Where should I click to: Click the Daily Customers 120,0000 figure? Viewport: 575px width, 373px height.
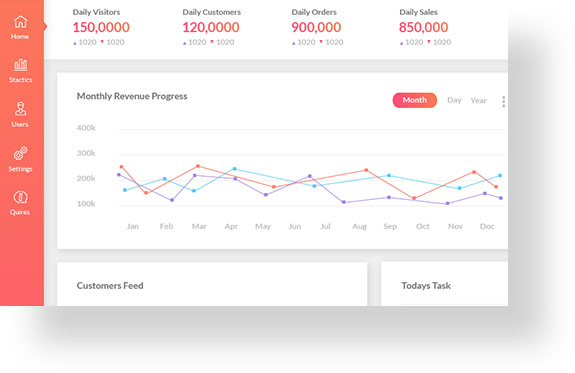click(x=211, y=27)
